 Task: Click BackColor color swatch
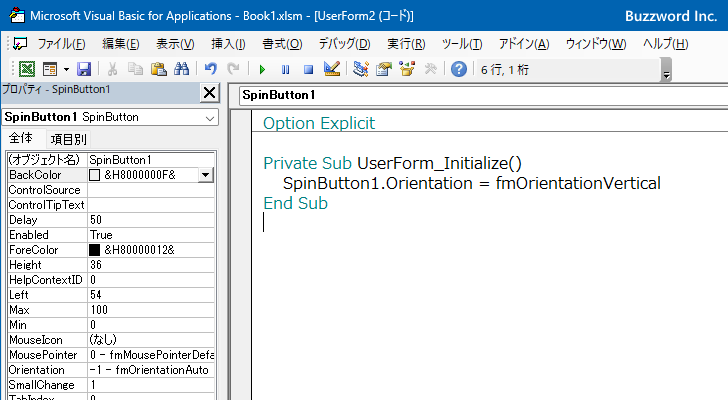click(94, 175)
